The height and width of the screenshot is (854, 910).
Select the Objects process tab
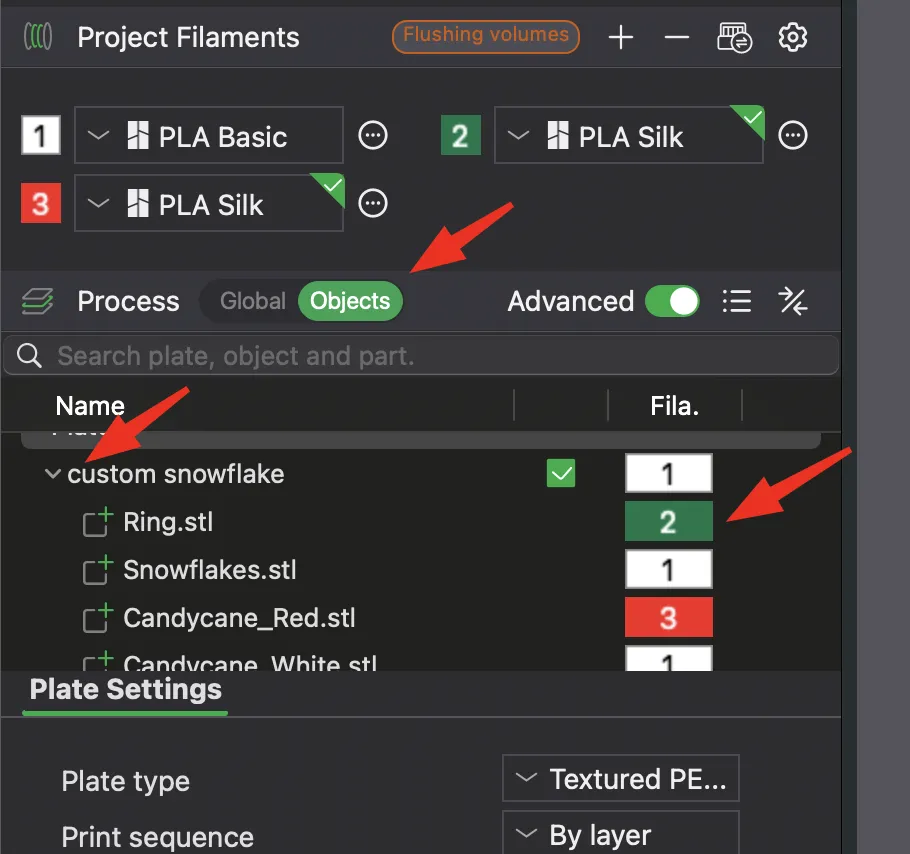[x=350, y=301]
